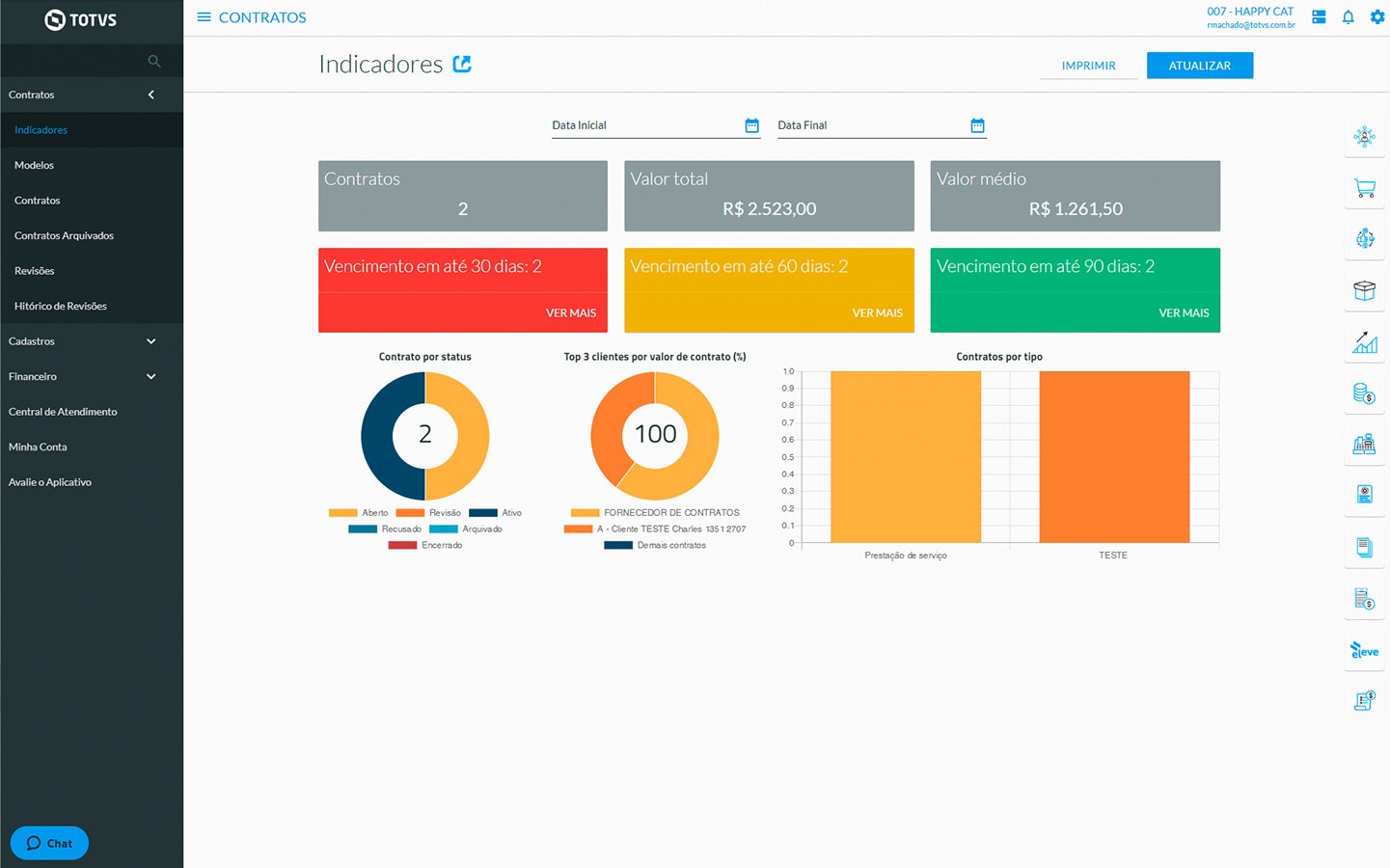
Task: Go to Modelos in the sidebar
Action: [x=34, y=165]
